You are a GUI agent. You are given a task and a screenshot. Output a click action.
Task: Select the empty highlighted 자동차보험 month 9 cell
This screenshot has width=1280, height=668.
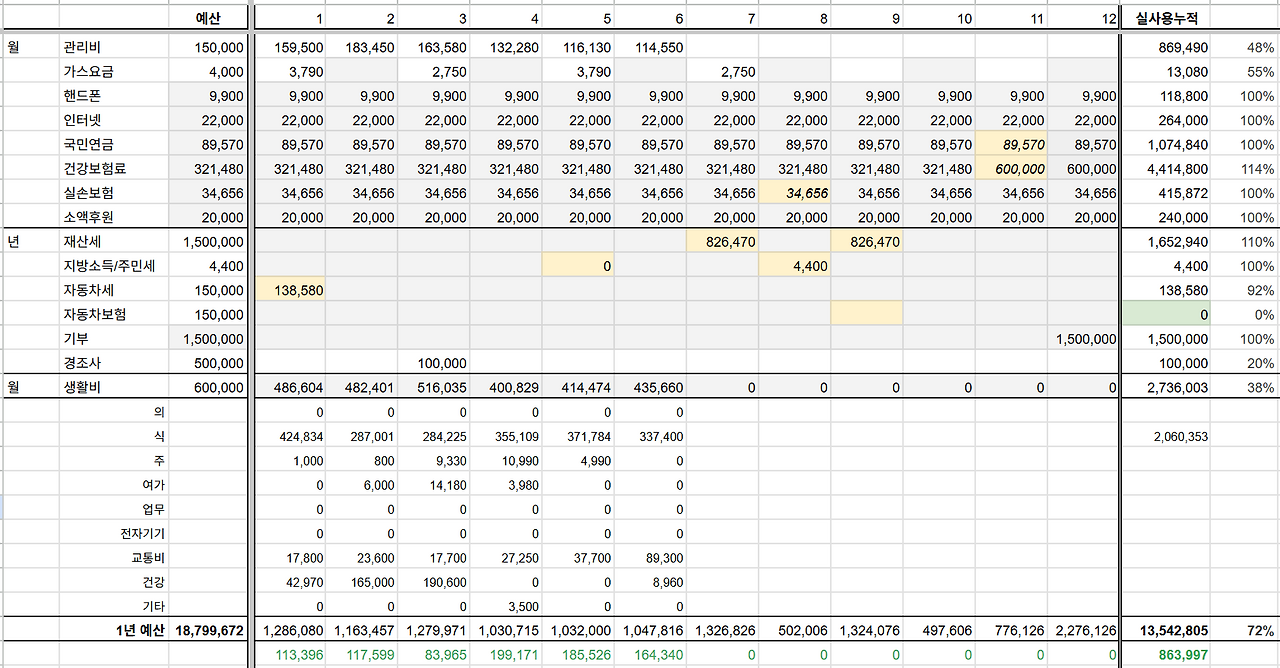pyautogui.click(x=866, y=314)
